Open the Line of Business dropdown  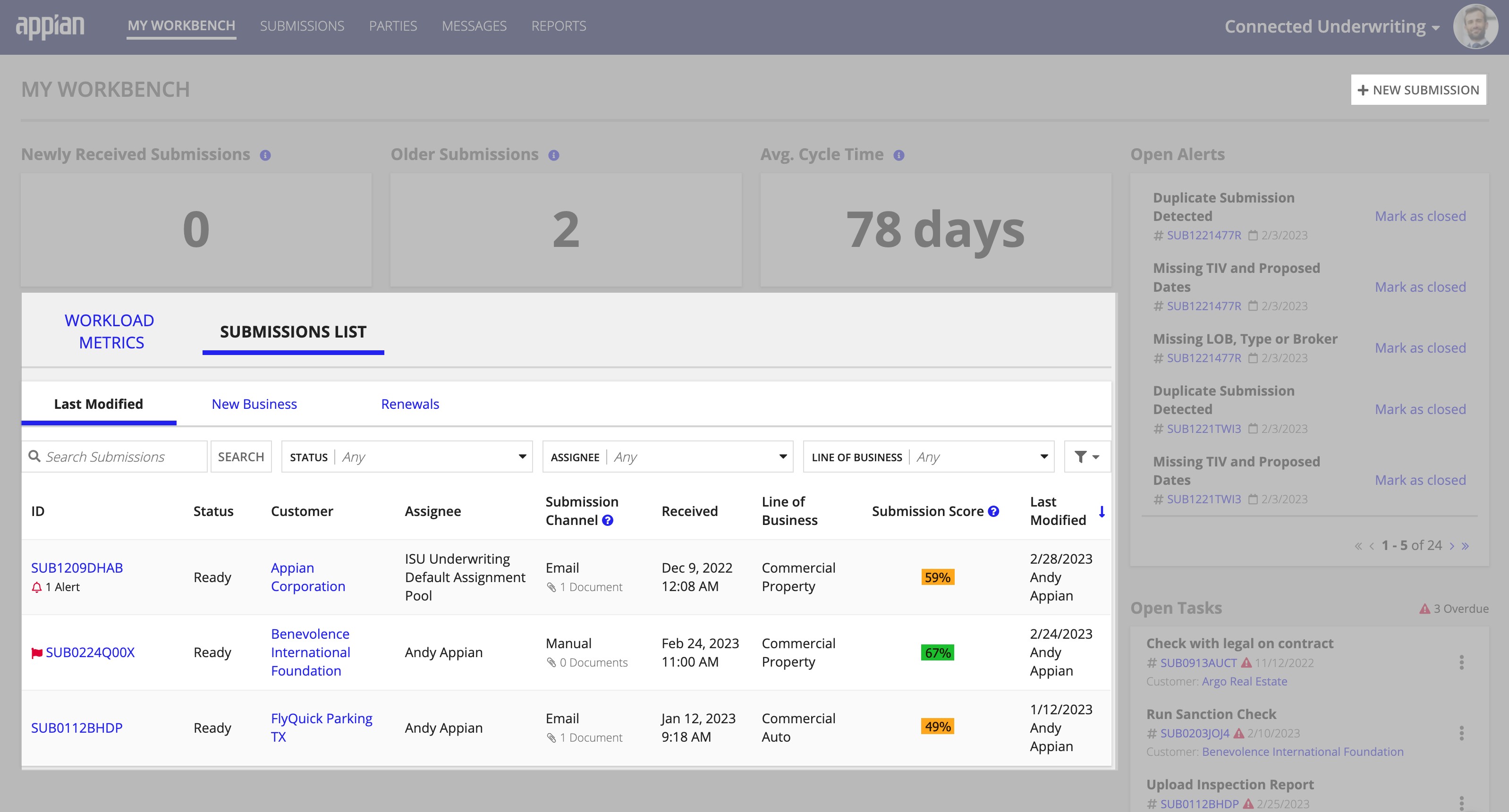click(928, 457)
